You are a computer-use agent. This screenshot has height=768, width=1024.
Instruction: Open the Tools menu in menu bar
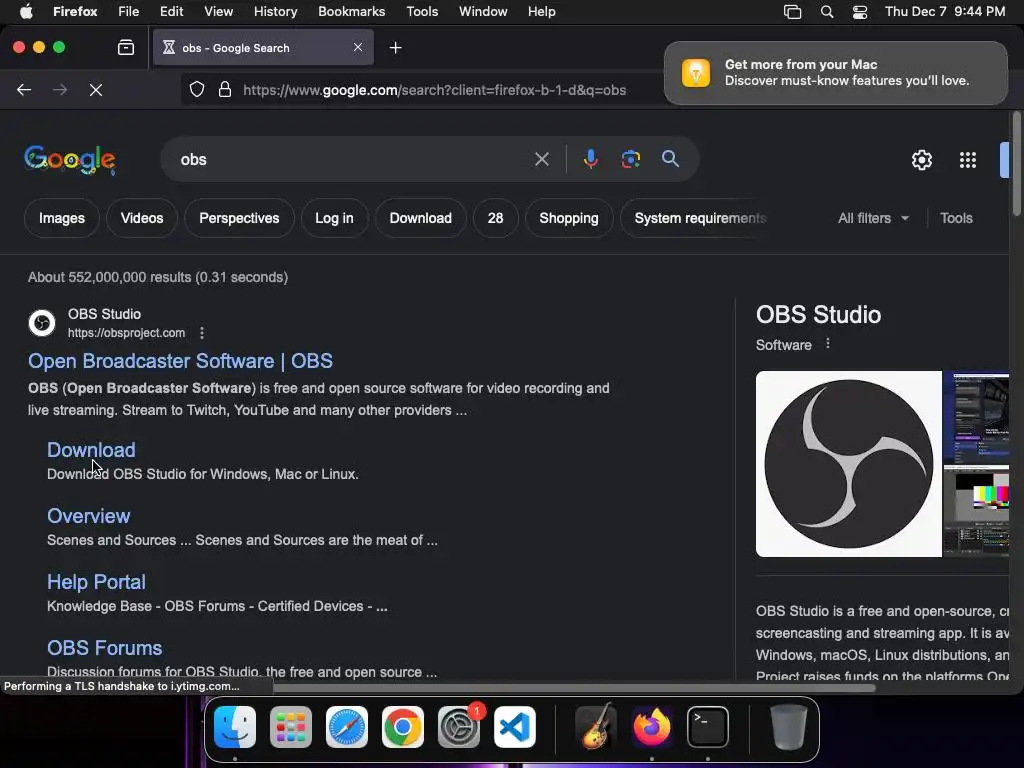[x=422, y=11]
